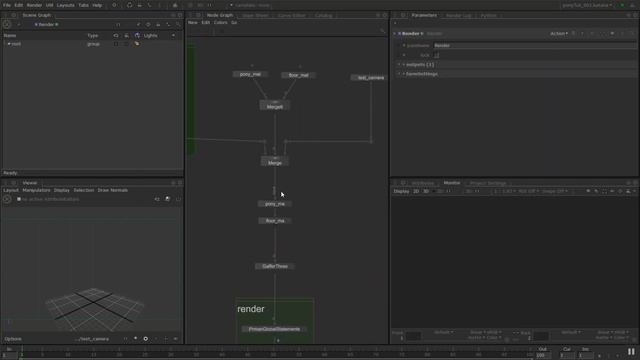Click the Viewer shaded display icon
This screenshot has width=640, height=360.
167,199
